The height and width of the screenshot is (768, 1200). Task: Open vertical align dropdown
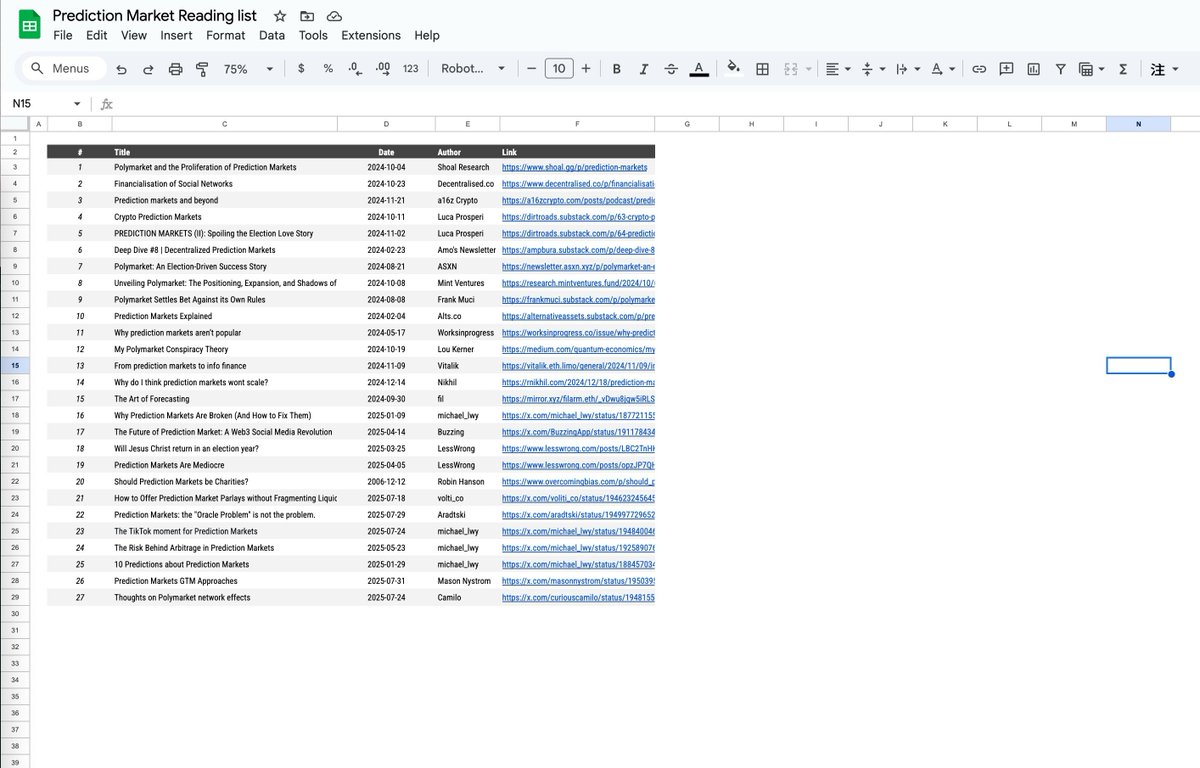(x=872, y=69)
